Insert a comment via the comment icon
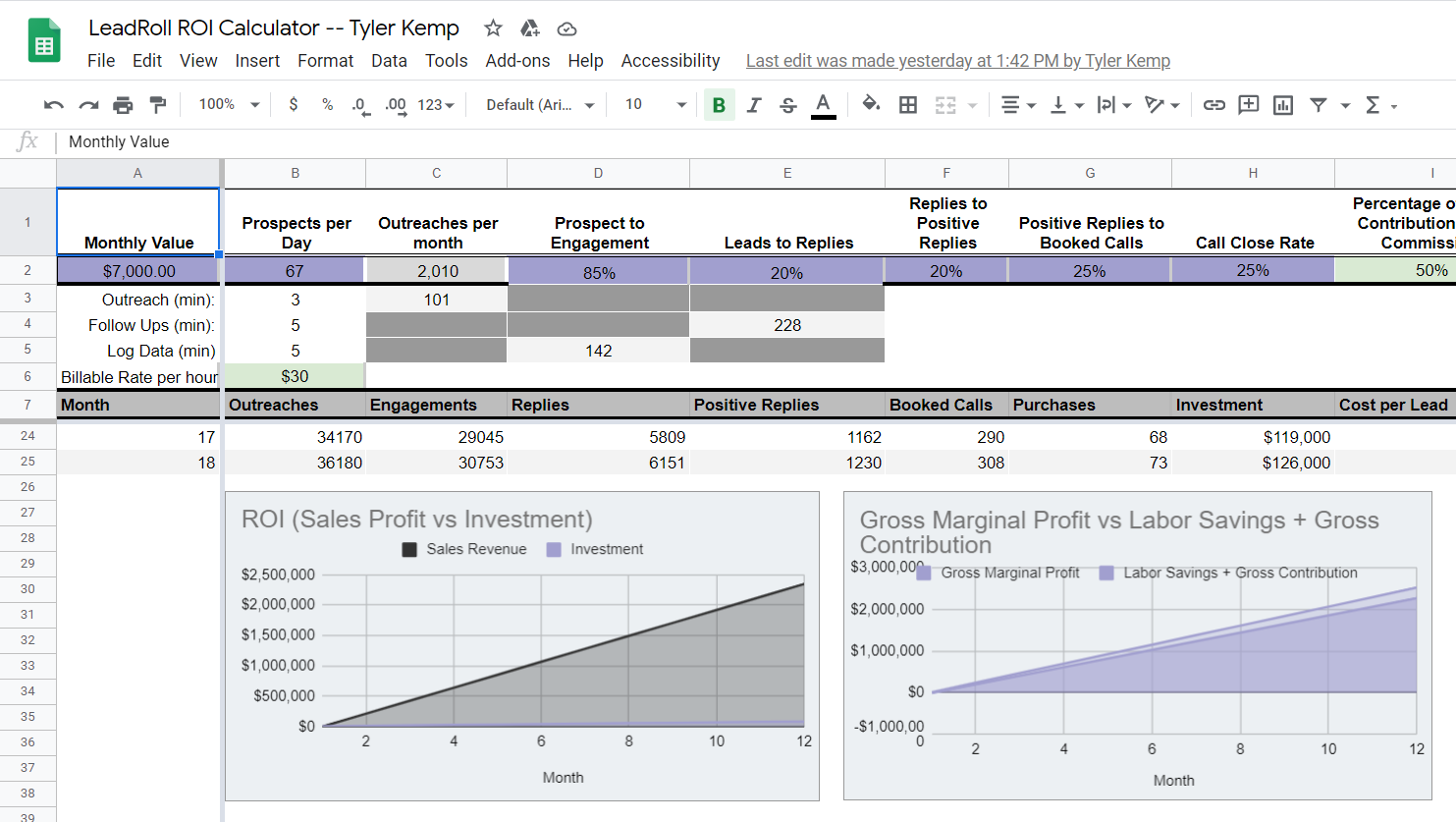Screen dimensions: 1456x822 coord(1248,104)
